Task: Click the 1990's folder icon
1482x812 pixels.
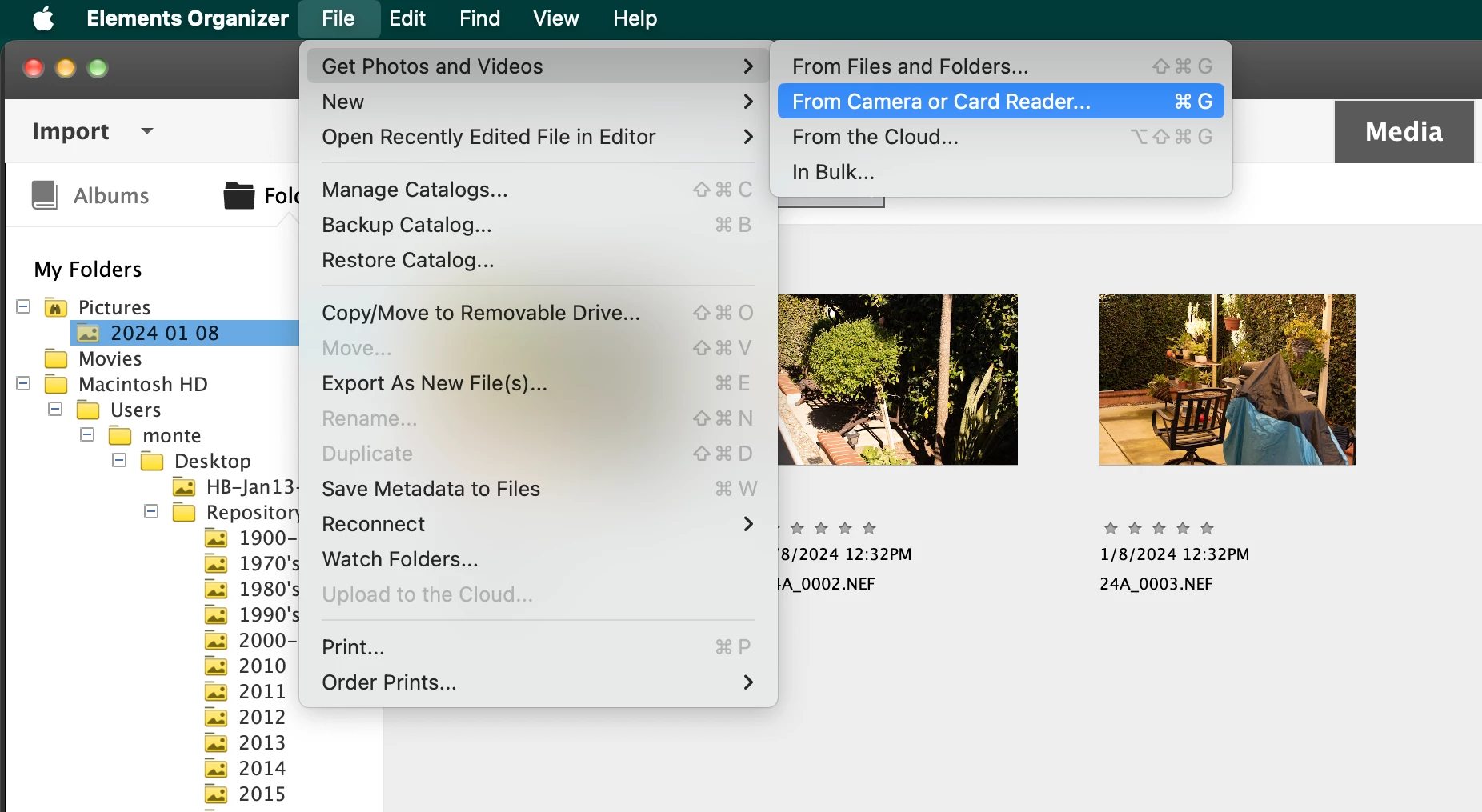Action: tap(216, 614)
